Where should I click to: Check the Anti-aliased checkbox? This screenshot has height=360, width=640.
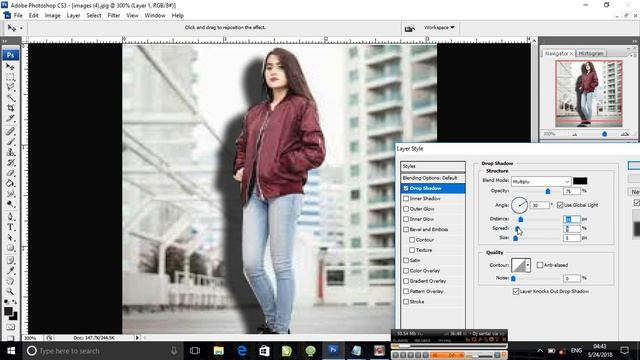tap(540, 265)
